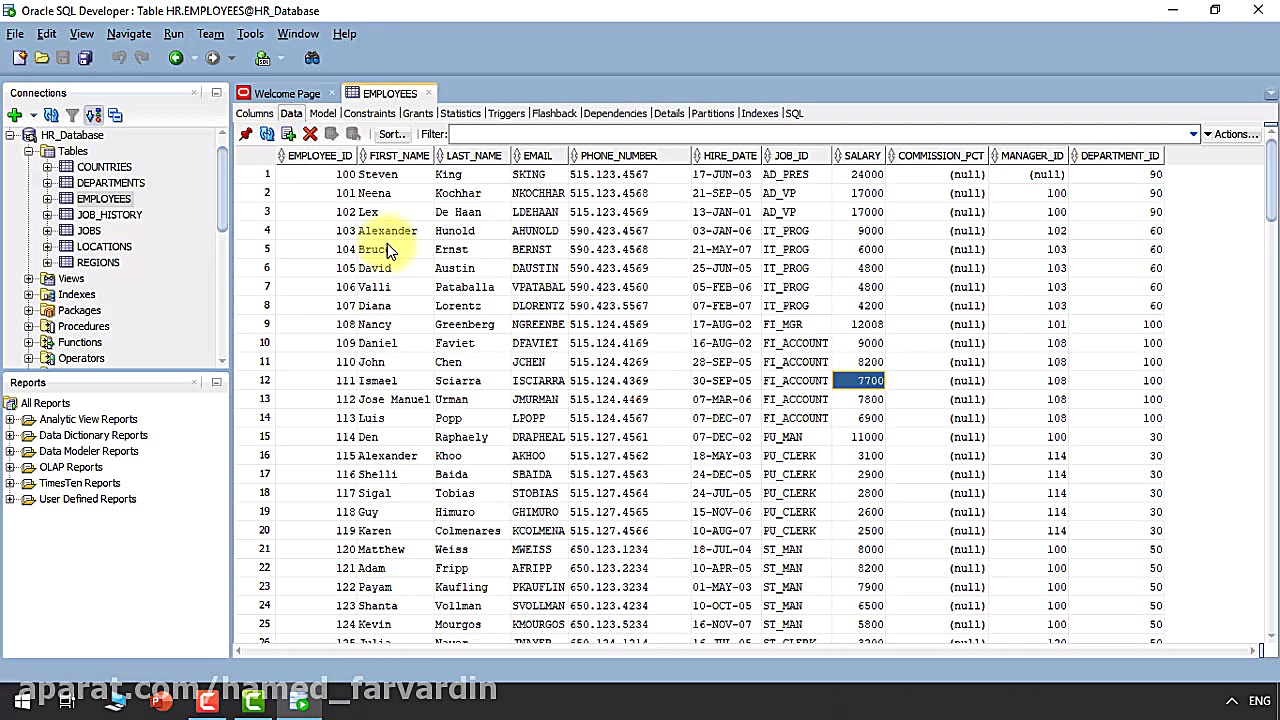Image resolution: width=1280 pixels, height=720 pixels.
Task: Switch to the Constraints tab
Action: pos(369,113)
